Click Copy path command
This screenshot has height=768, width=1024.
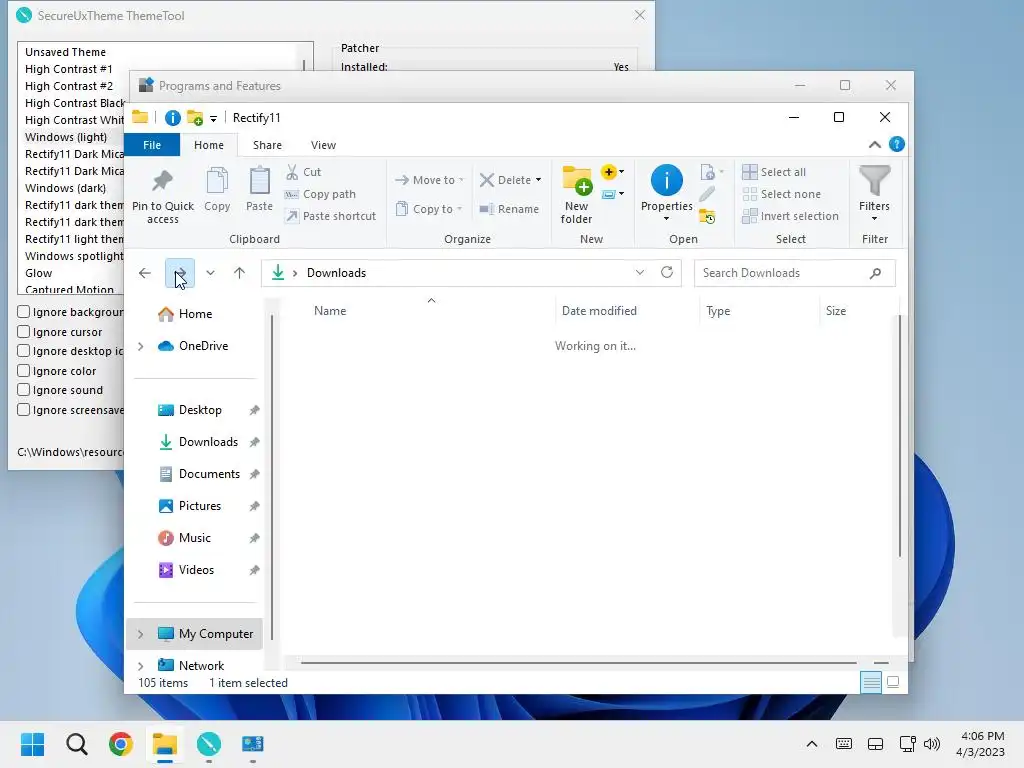pyautogui.click(x=321, y=194)
